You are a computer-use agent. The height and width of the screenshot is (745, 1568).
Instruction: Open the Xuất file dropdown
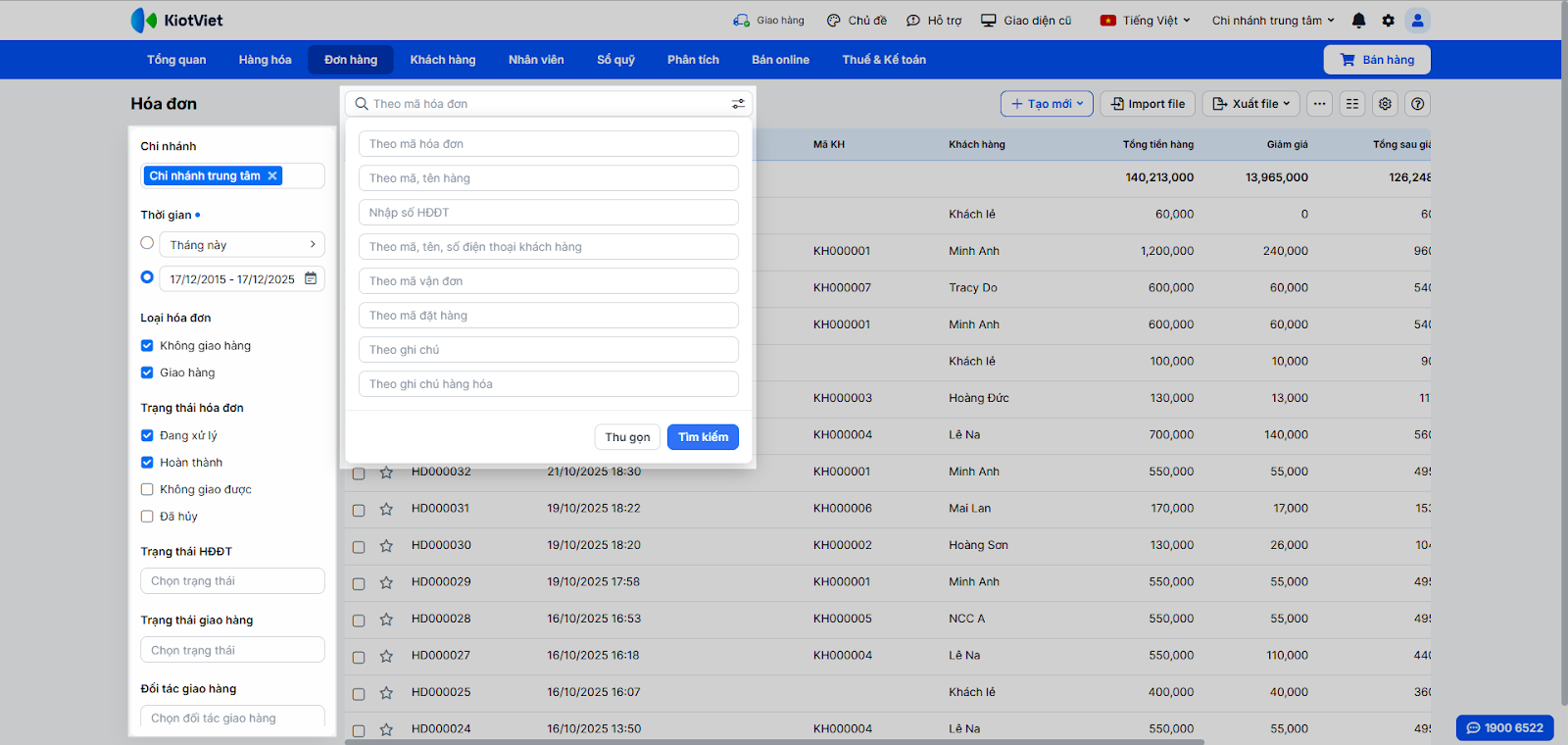[1250, 104]
